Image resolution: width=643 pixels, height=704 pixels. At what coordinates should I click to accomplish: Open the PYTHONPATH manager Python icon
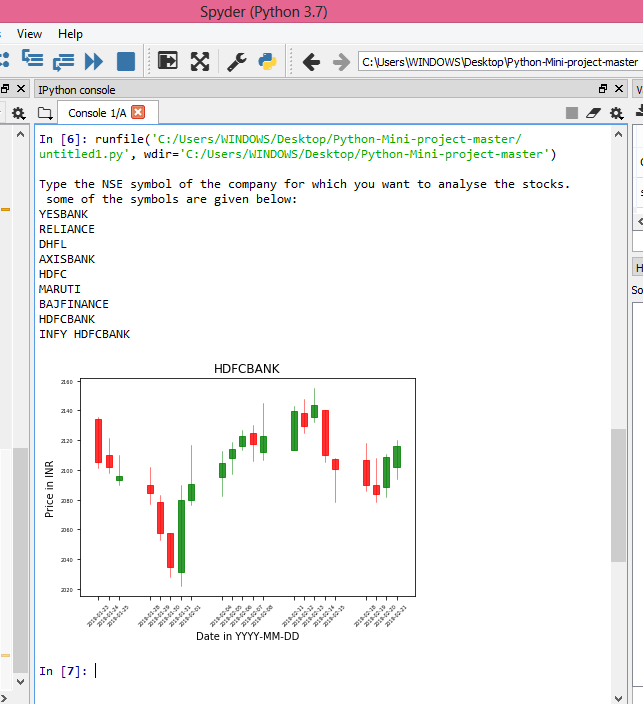[x=267, y=62]
